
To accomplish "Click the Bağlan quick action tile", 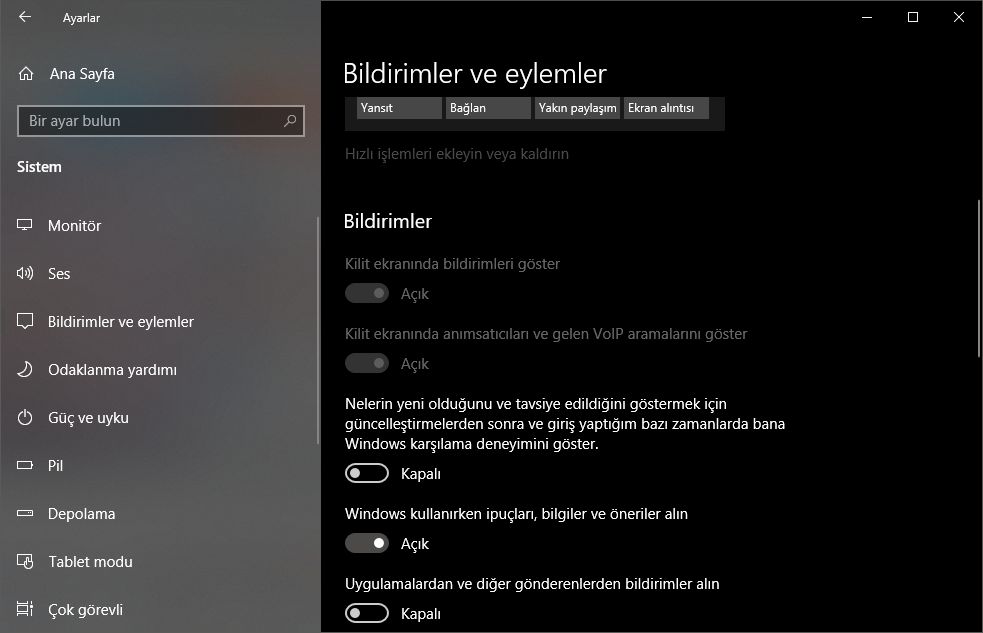I will coord(488,108).
